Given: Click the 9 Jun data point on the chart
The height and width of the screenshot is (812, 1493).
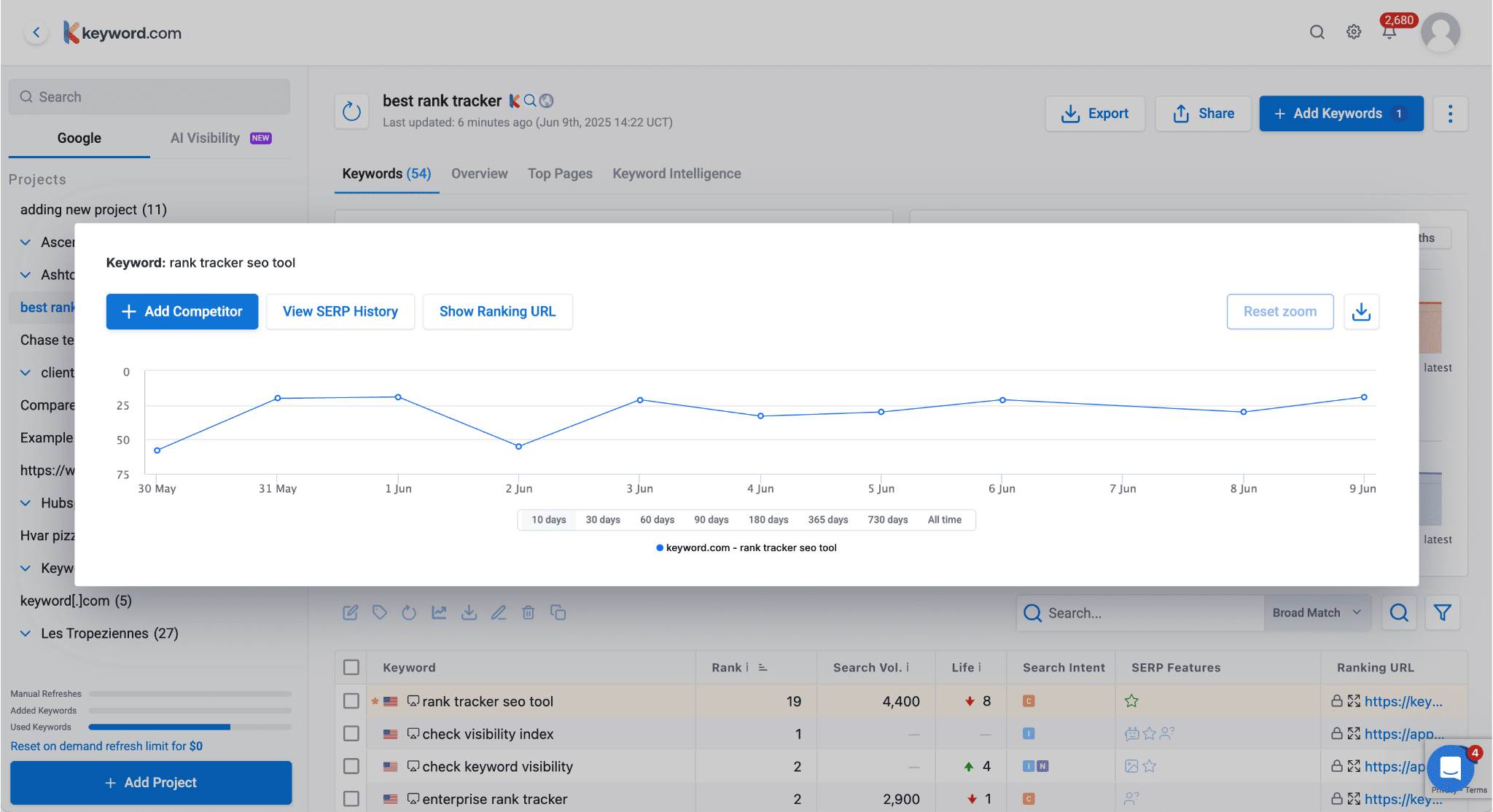Looking at the screenshot, I should tap(1363, 397).
